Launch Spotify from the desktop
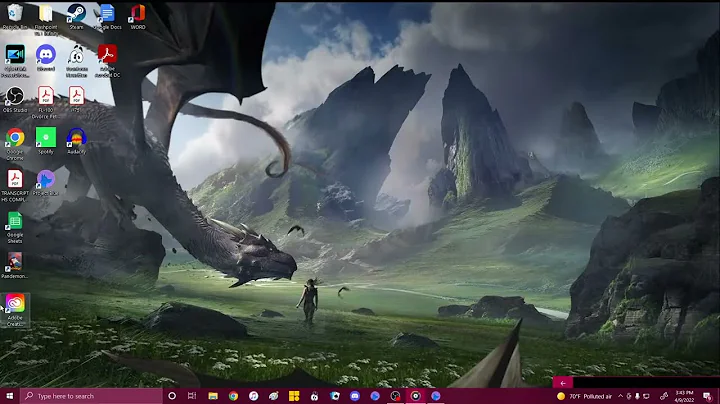 tap(45, 141)
